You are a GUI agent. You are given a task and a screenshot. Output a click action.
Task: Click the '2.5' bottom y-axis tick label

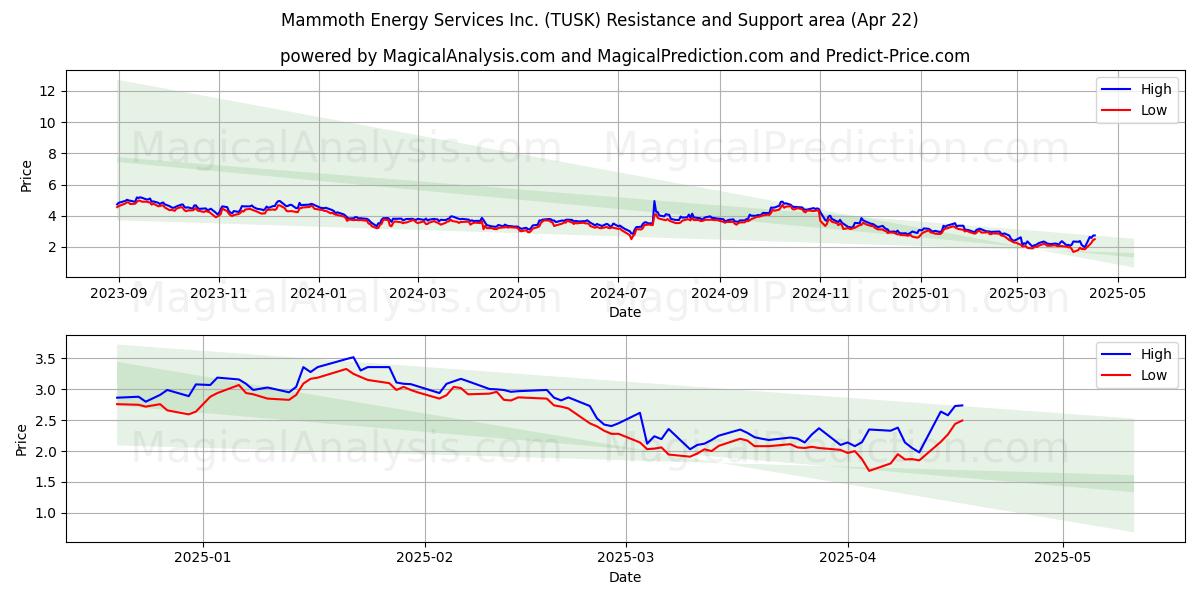48,420
